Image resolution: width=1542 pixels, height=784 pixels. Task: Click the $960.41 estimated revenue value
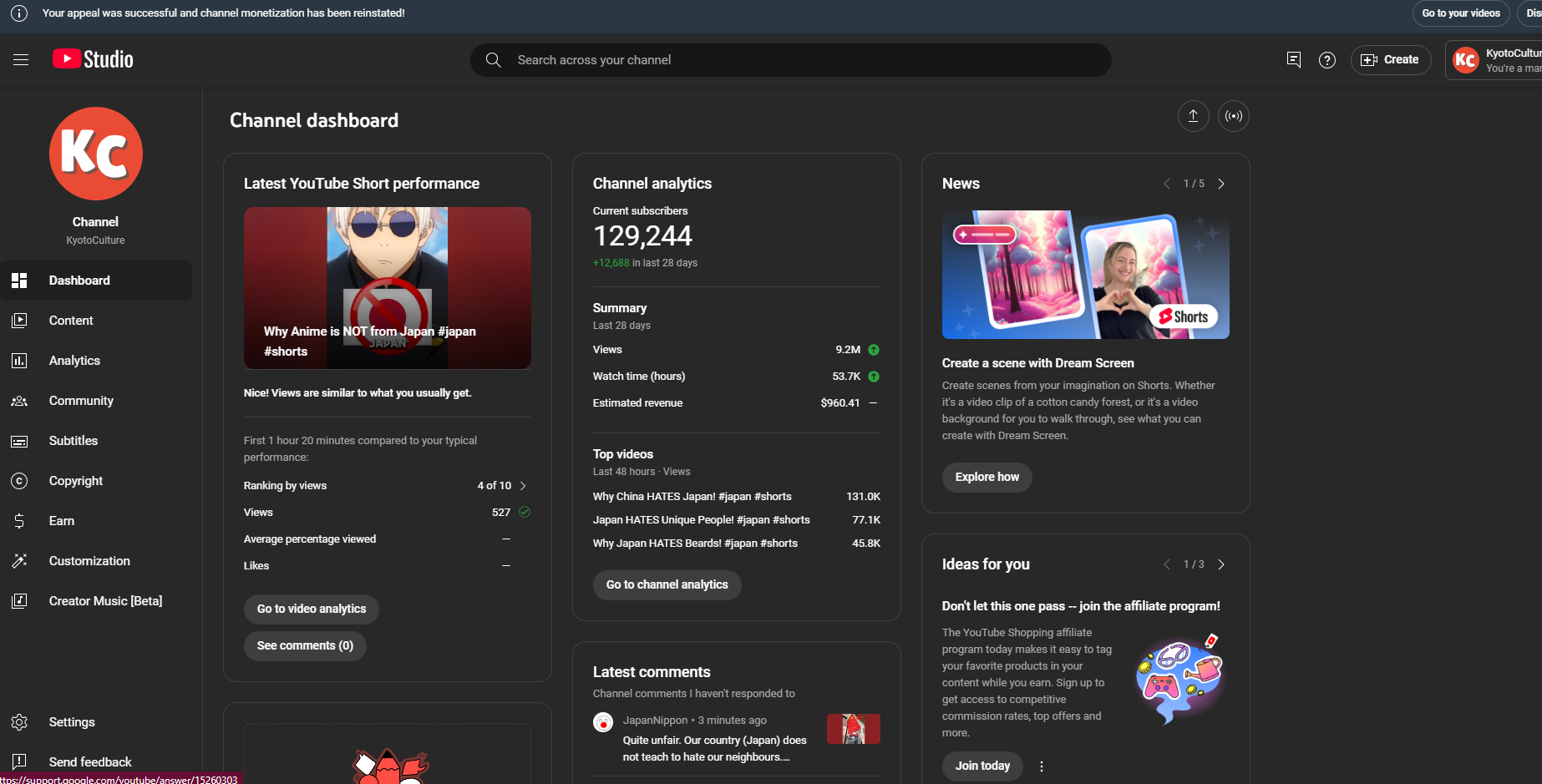840,403
